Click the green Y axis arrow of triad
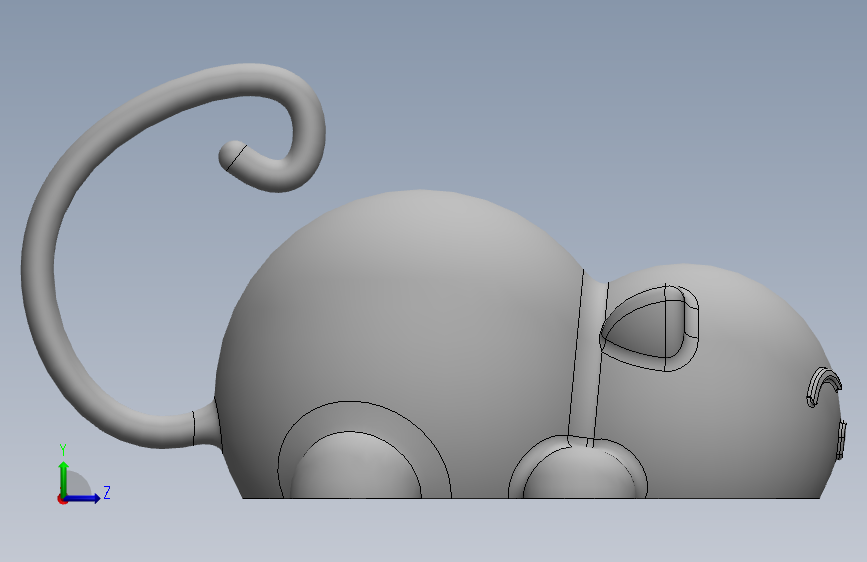Image resolution: width=867 pixels, height=562 pixels. (64, 478)
